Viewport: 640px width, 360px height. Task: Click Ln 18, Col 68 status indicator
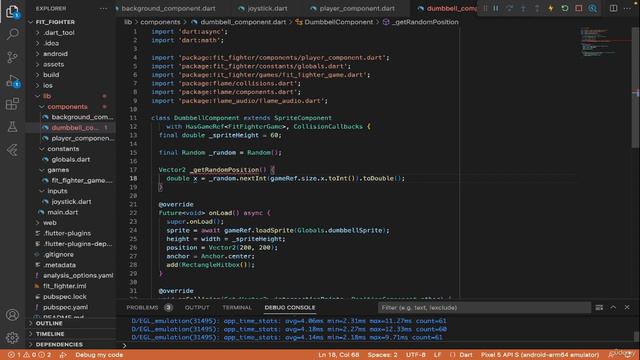coord(339,355)
